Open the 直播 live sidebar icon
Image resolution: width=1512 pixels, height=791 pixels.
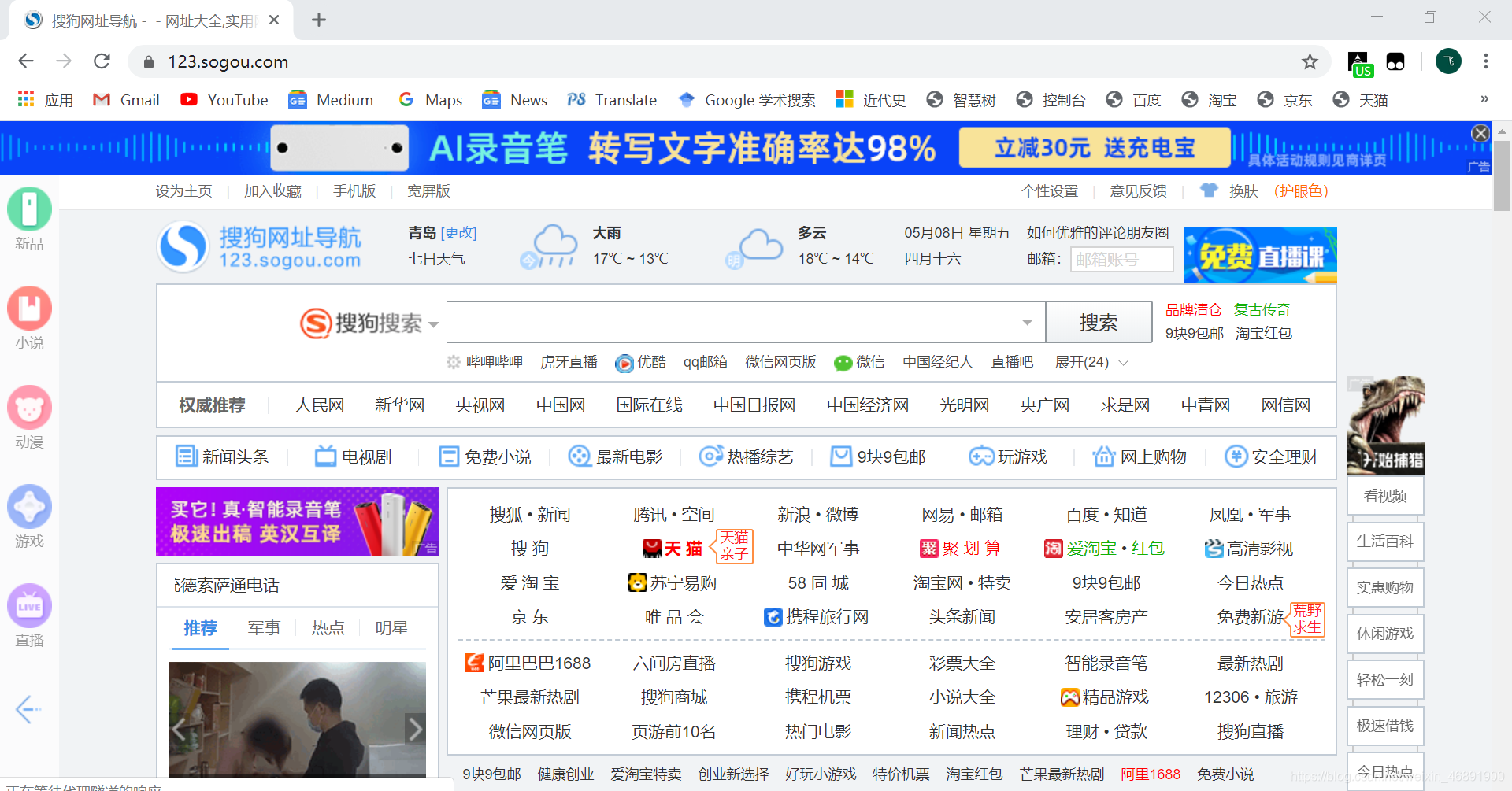point(30,606)
